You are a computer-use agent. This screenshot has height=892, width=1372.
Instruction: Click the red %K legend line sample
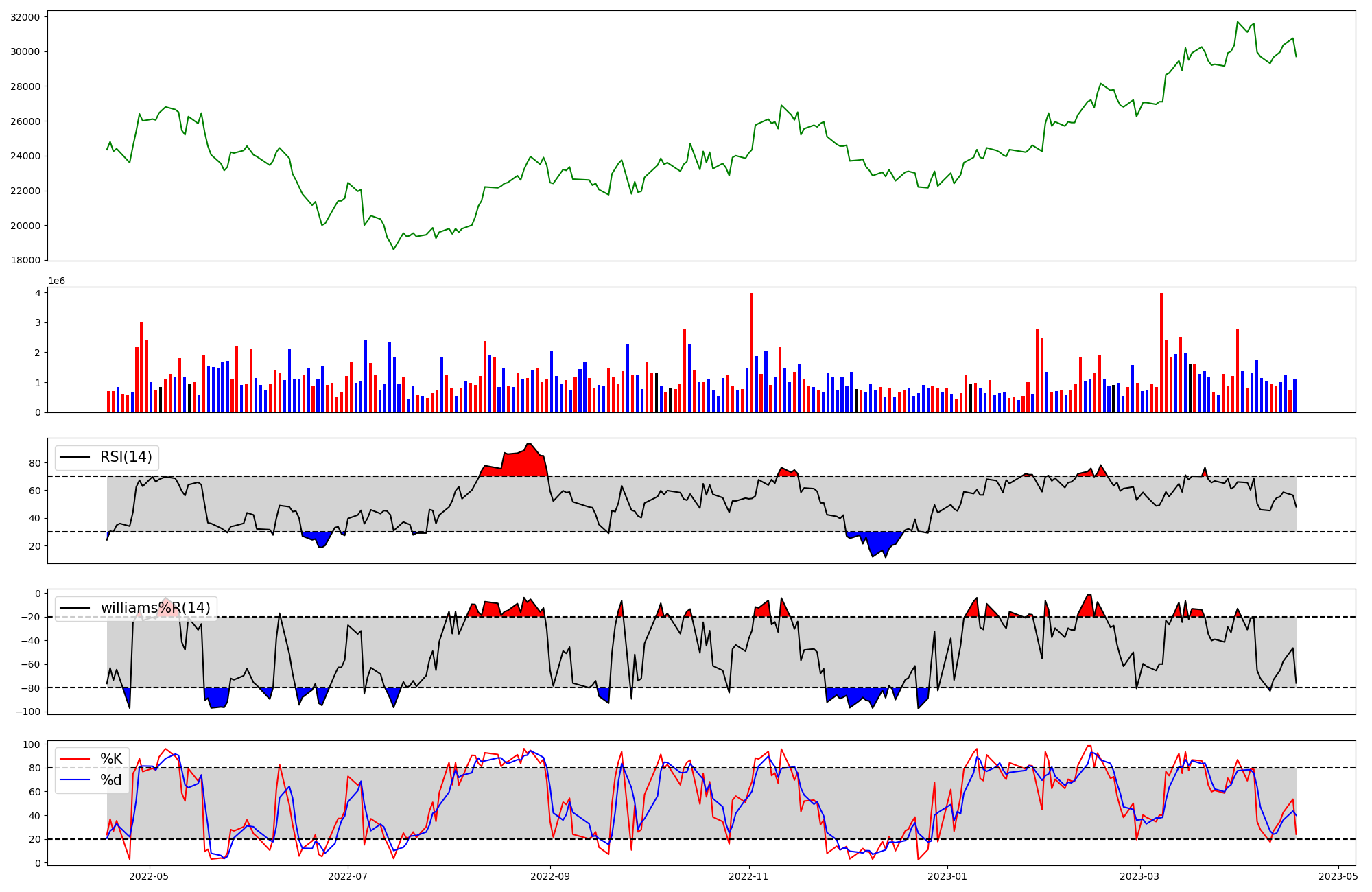pyautogui.click(x=75, y=759)
